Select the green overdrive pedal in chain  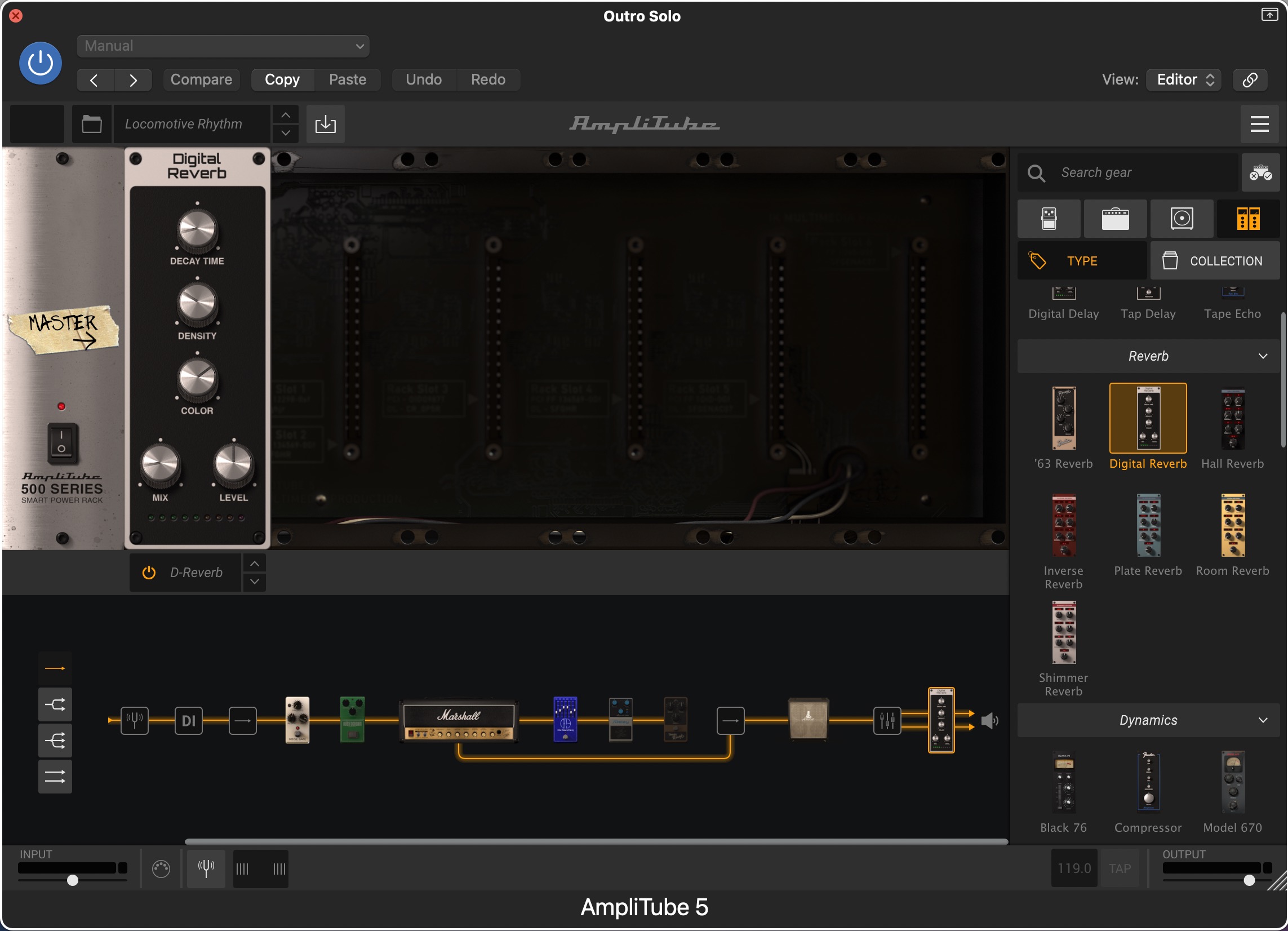pyautogui.click(x=352, y=720)
